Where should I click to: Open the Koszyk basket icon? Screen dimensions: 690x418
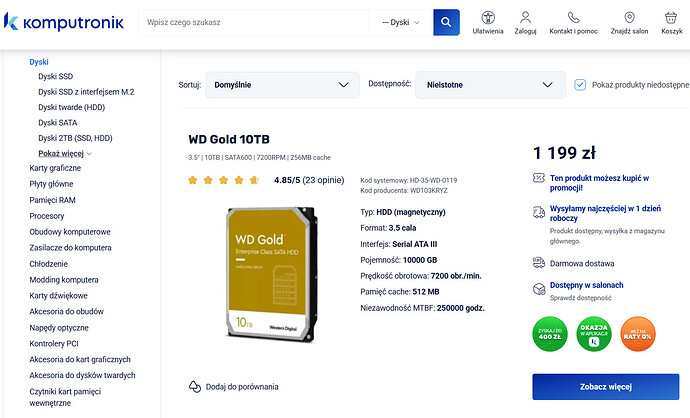[671, 18]
